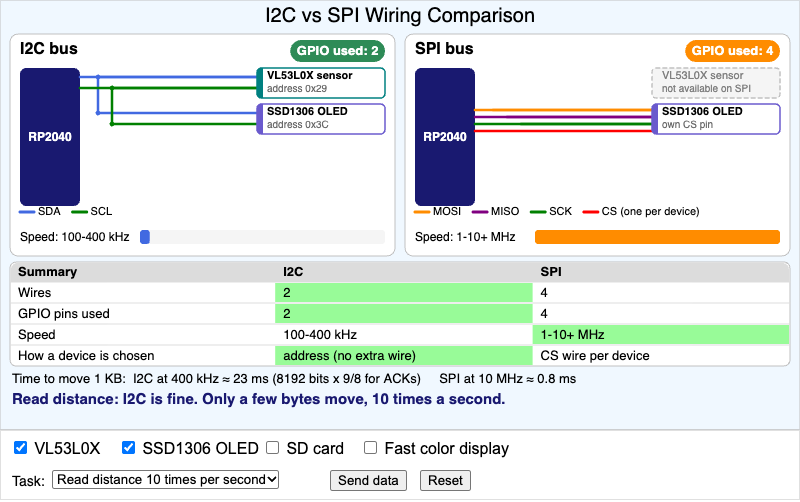Select the RP2040 block on I2C bus
The height and width of the screenshot is (502, 800).
point(50,137)
